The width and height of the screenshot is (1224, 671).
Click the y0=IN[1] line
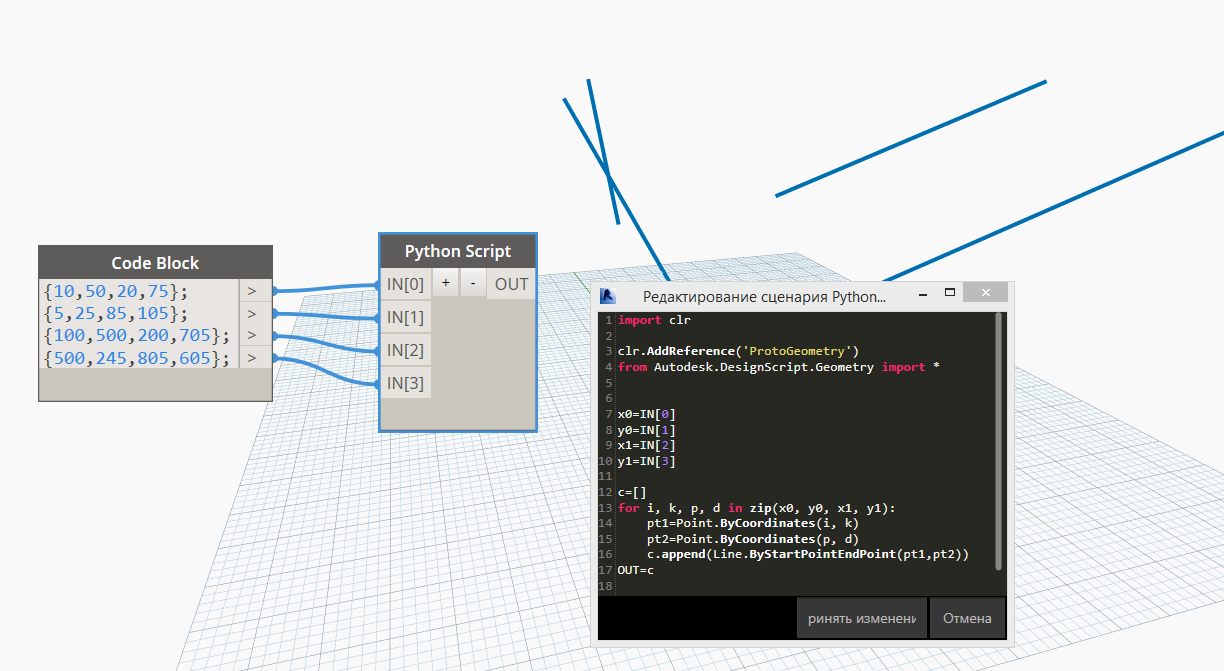(647, 430)
